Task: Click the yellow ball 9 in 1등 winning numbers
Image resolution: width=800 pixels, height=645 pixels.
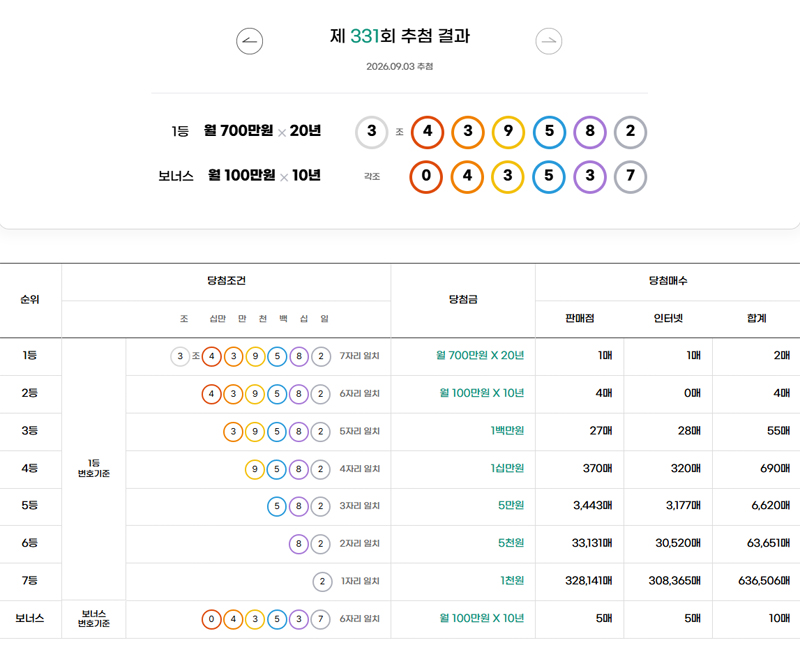Action: (x=508, y=132)
